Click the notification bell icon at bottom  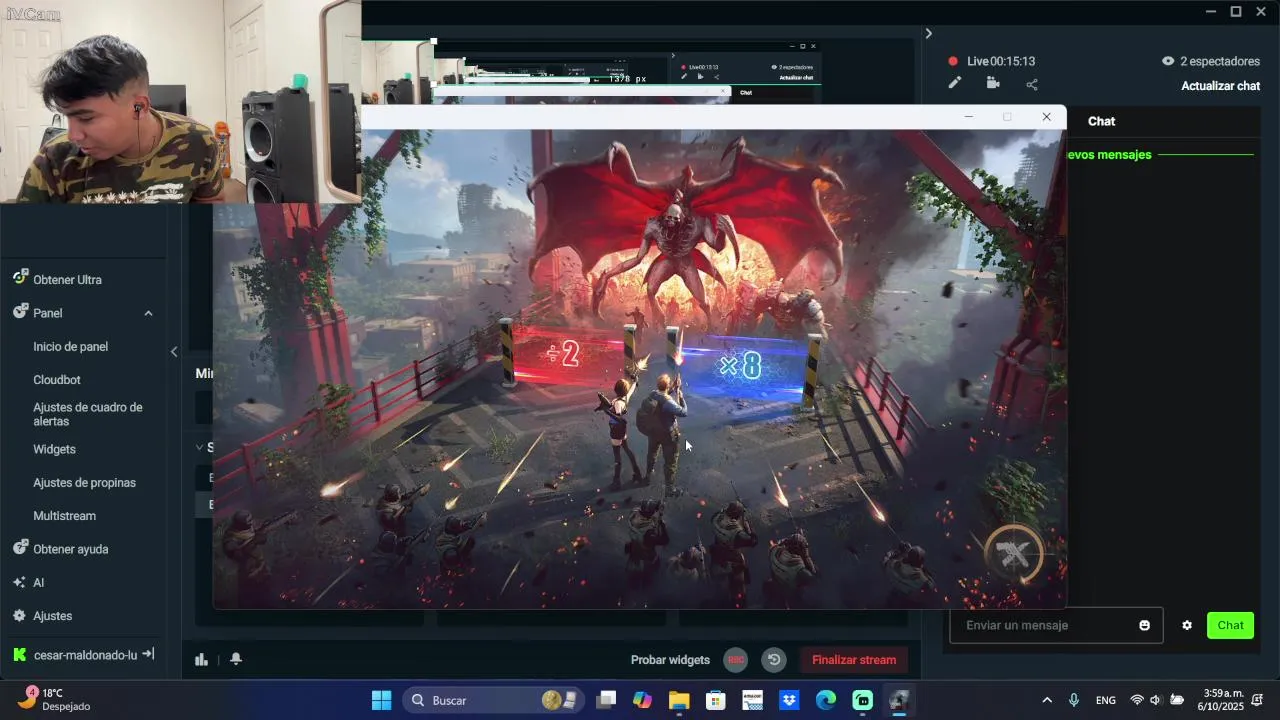236,659
